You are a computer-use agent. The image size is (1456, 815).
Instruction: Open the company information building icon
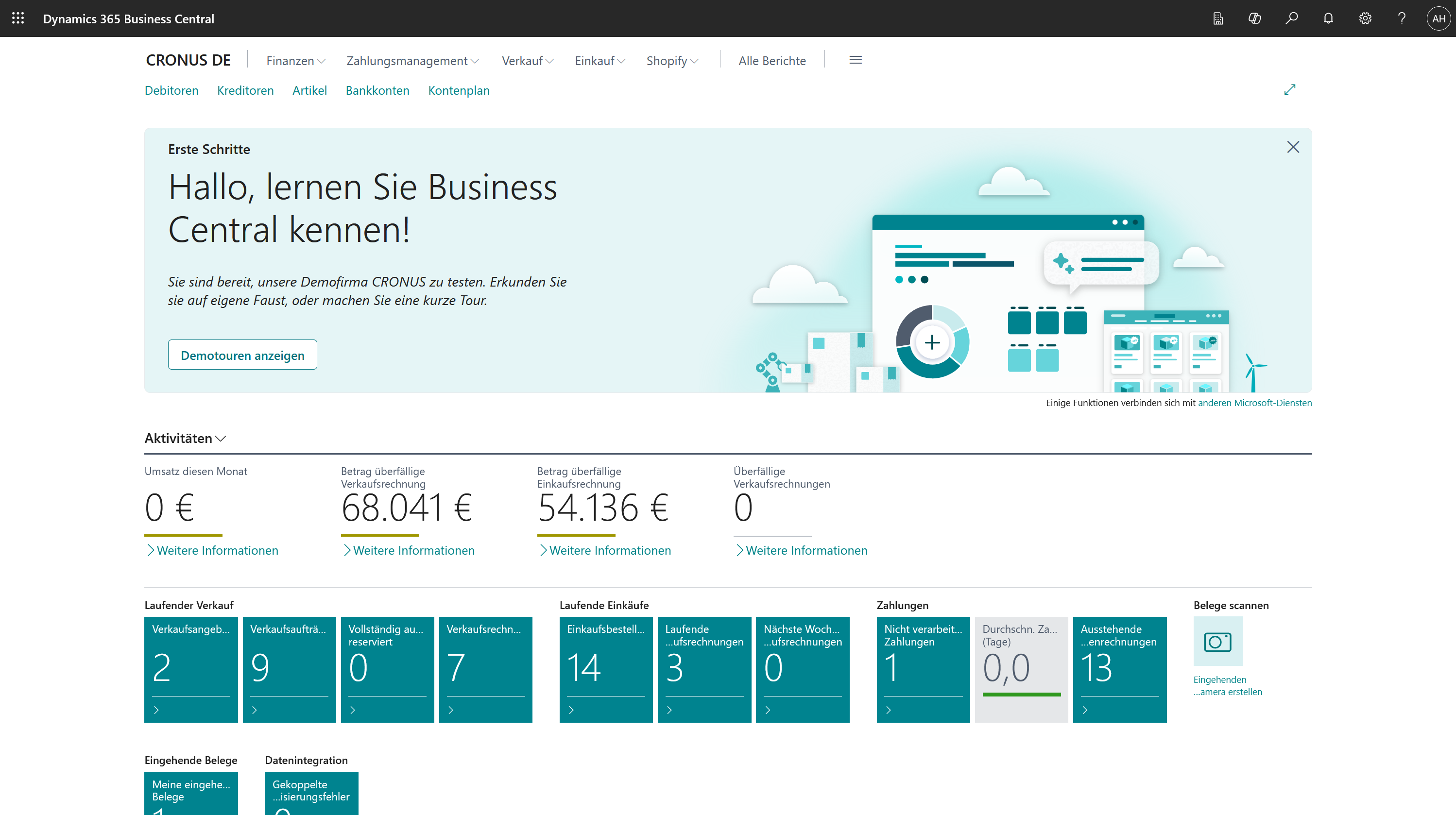click(x=1218, y=18)
